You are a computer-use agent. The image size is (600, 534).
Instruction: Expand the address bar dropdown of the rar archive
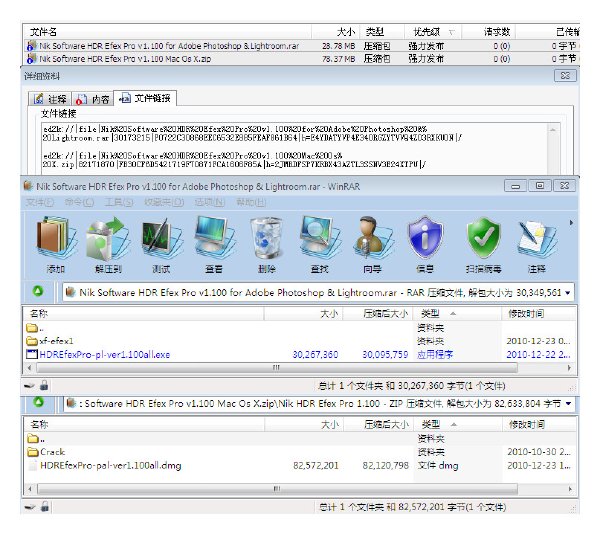pyautogui.click(x=568, y=293)
